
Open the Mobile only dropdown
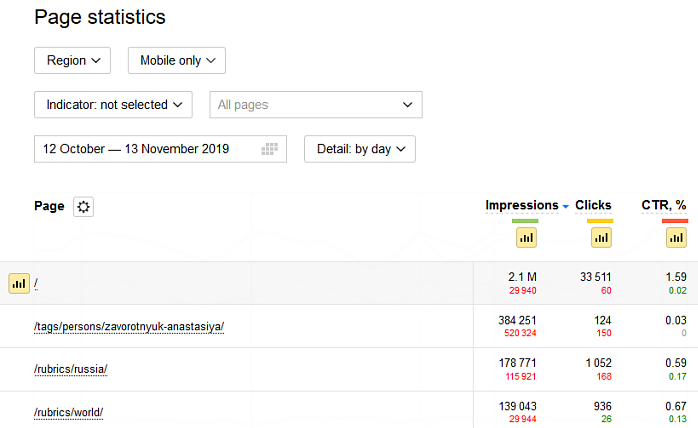pyautogui.click(x=177, y=60)
